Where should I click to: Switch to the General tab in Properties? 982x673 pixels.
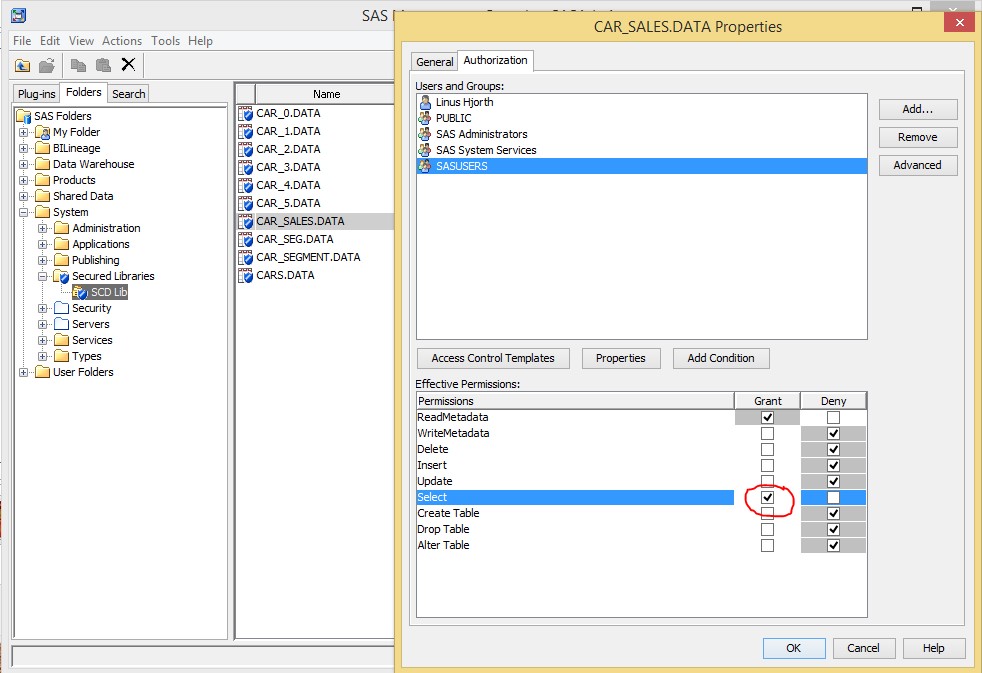pyautogui.click(x=435, y=62)
